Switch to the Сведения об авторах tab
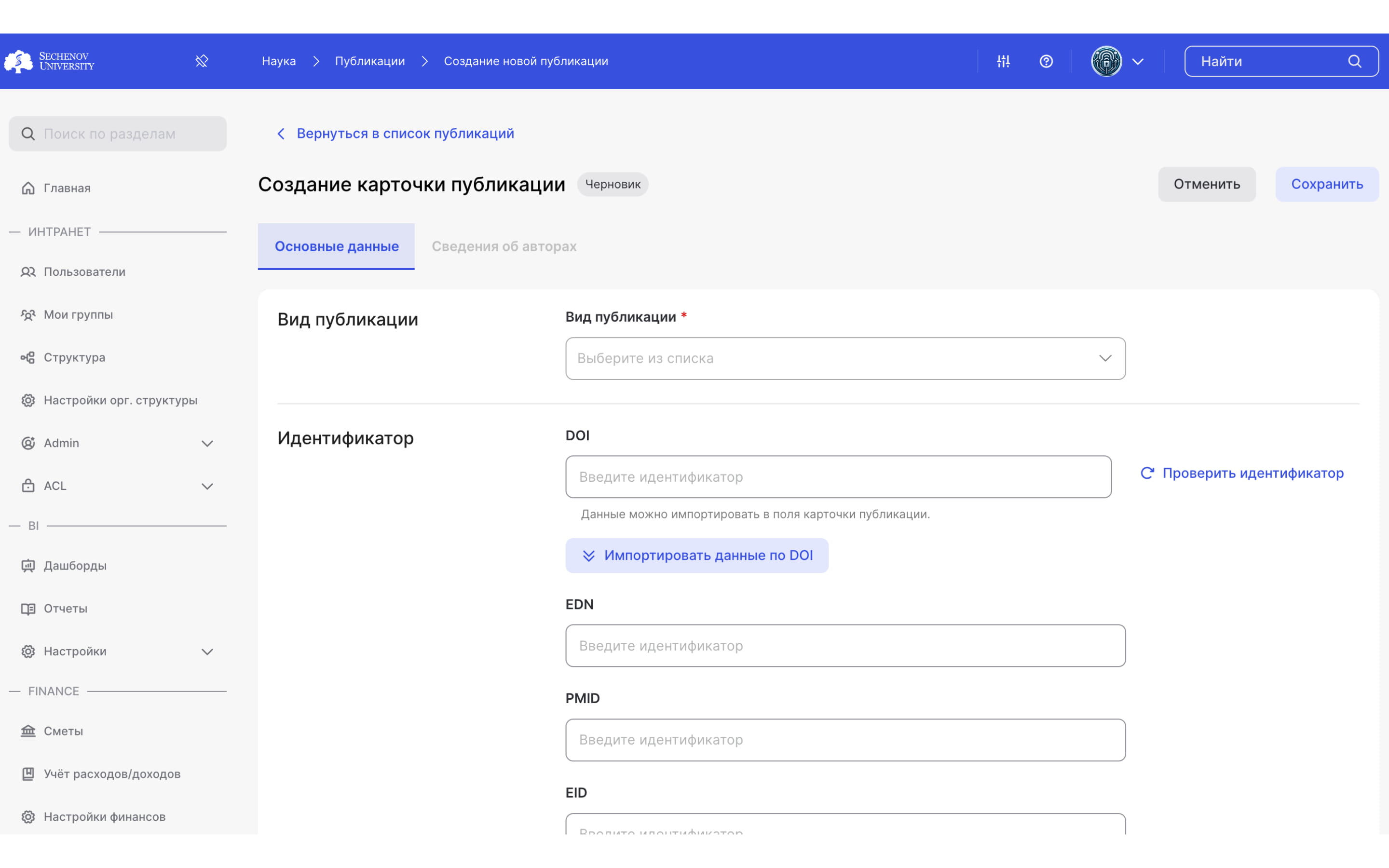 504,246
